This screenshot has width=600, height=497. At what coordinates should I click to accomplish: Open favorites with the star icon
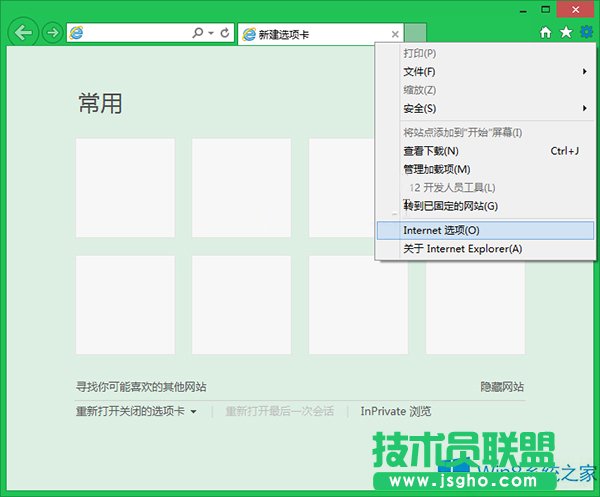566,33
